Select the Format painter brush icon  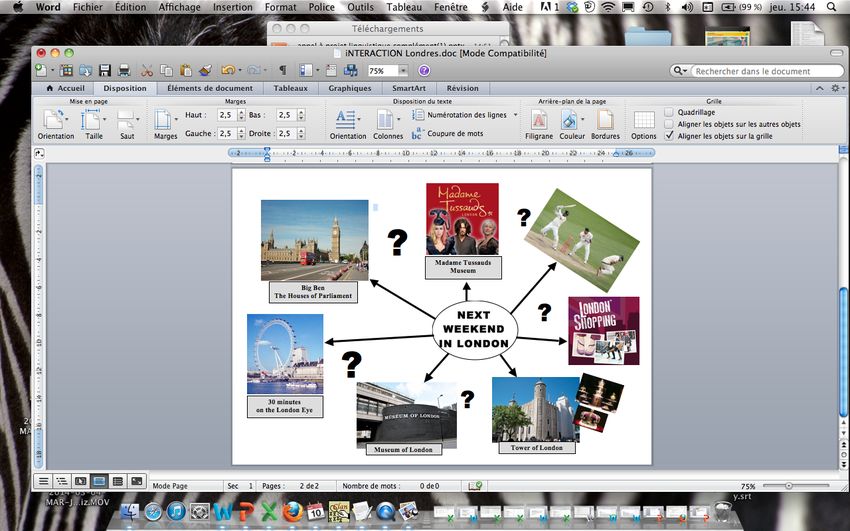tap(205, 70)
